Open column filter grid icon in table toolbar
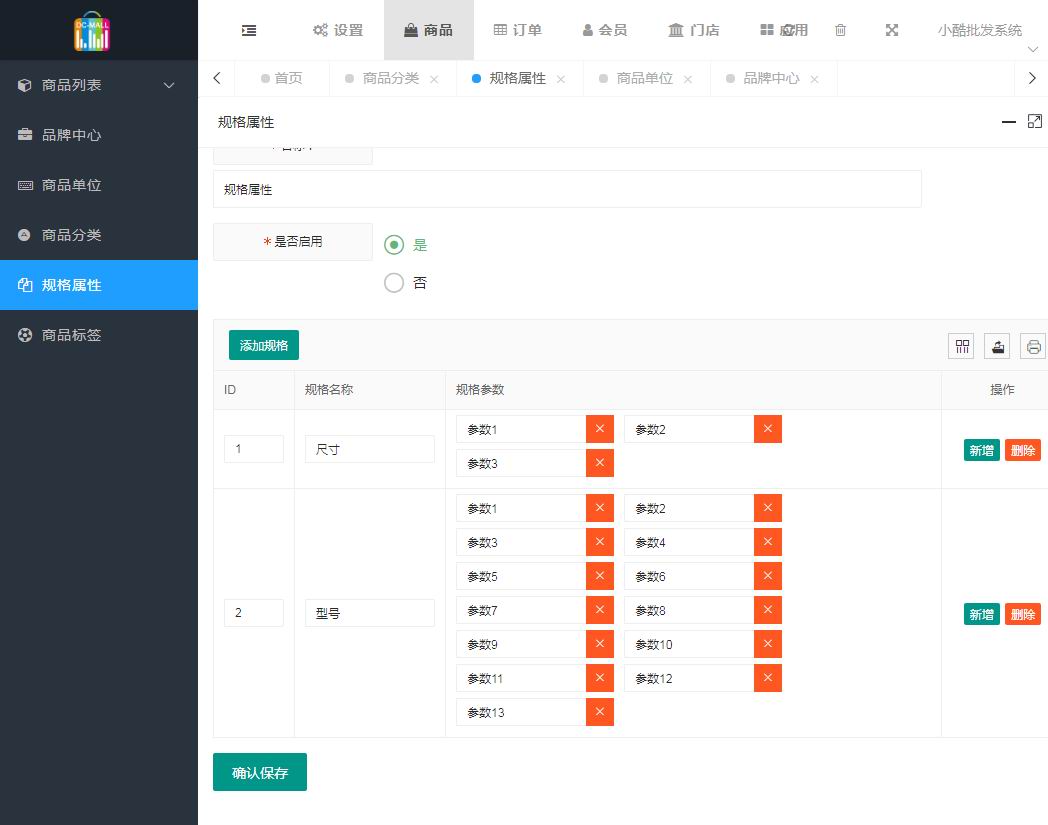Screen dimensions: 1048x825 [x=962, y=346]
